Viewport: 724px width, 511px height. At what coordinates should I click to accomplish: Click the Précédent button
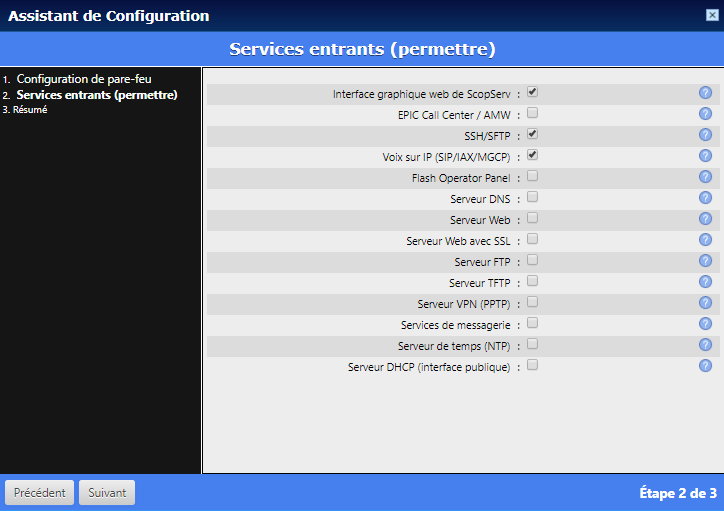point(39,493)
